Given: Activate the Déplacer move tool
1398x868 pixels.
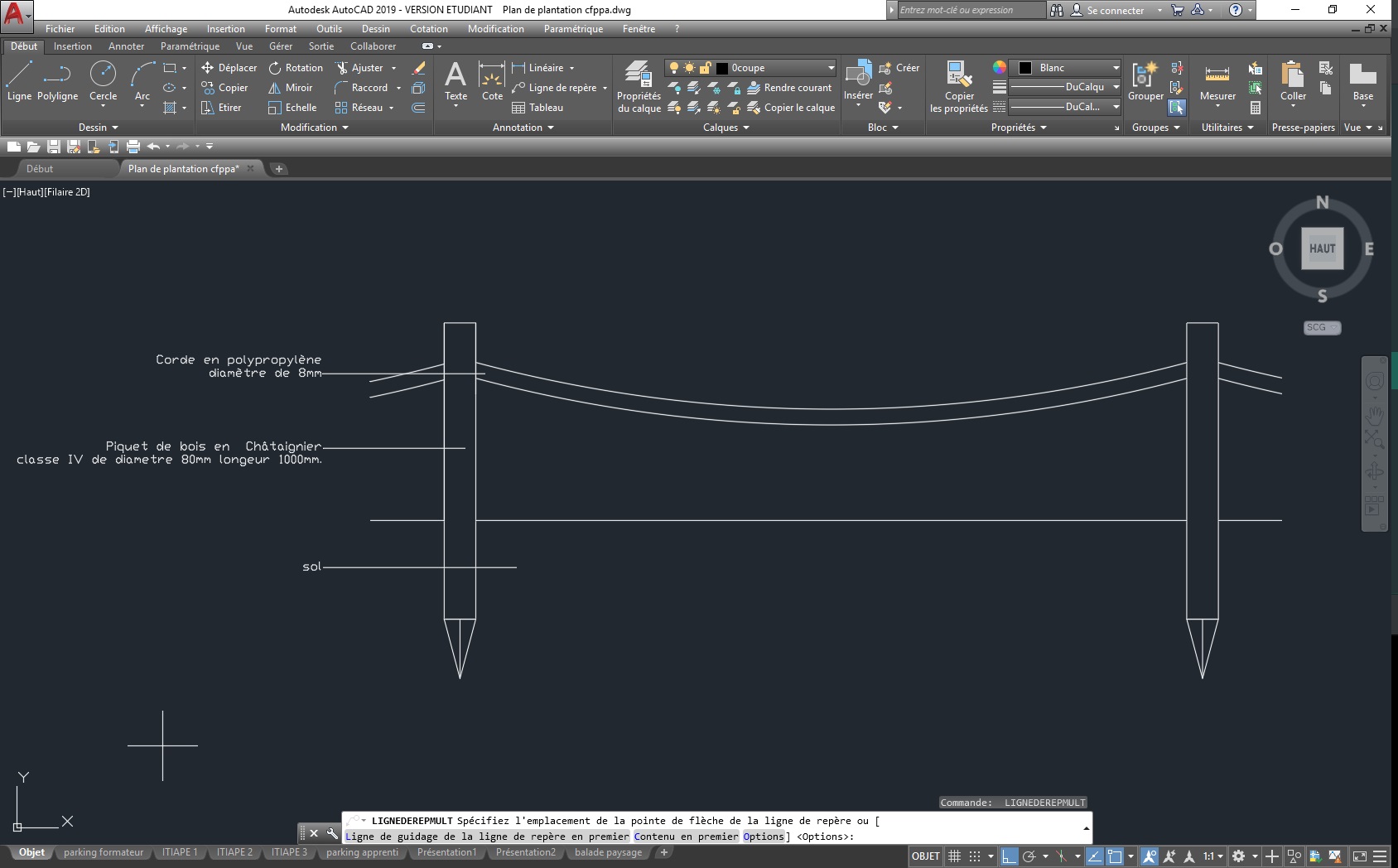Looking at the screenshot, I should (229, 68).
